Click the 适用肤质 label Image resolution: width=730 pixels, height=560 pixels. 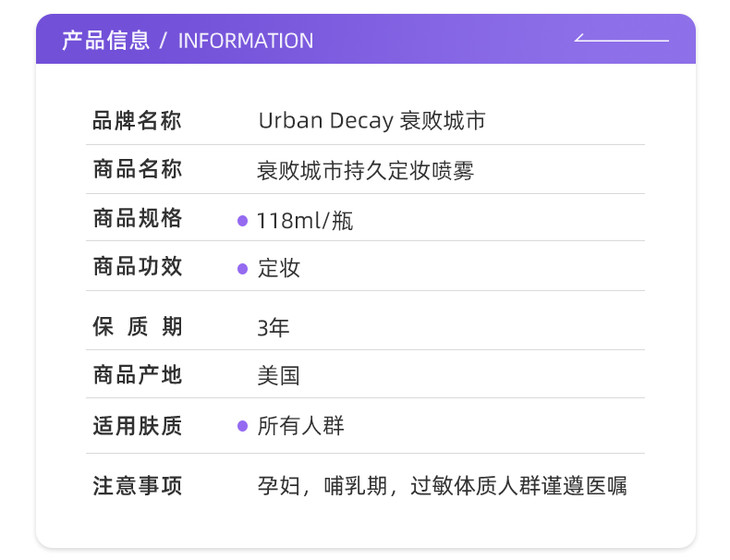(x=137, y=426)
